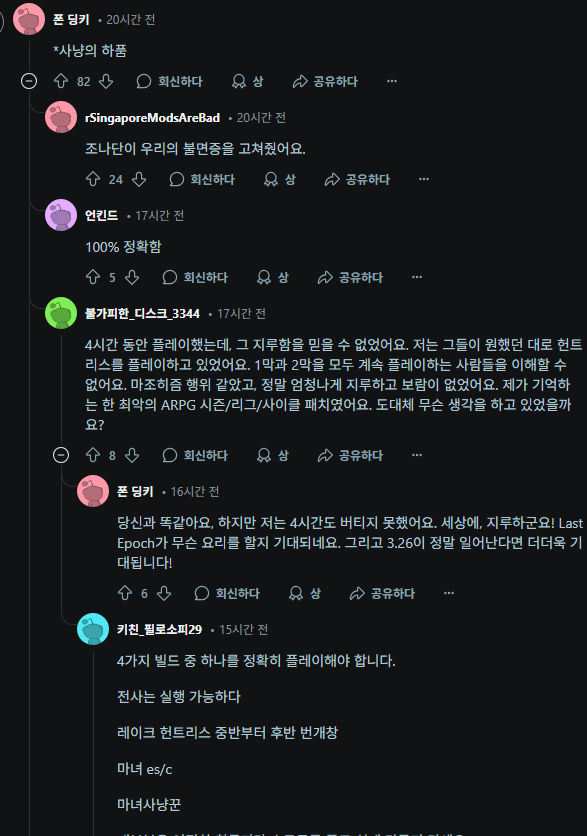Upvote rSingaporeModsAreBad's comment
The width and height of the screenshot is (587, 836).
(x=93, y=179)
